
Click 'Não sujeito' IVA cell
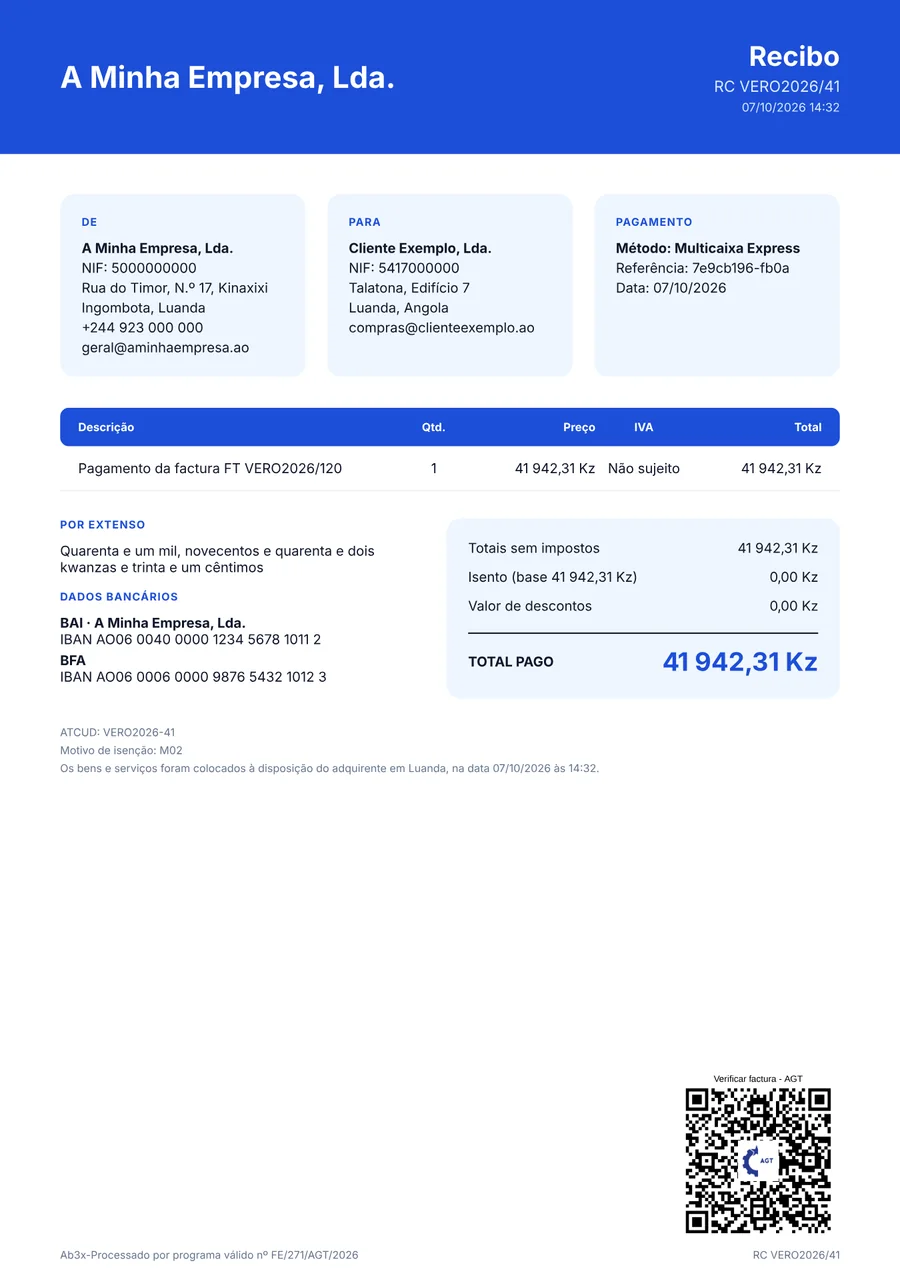click(644, 468)
